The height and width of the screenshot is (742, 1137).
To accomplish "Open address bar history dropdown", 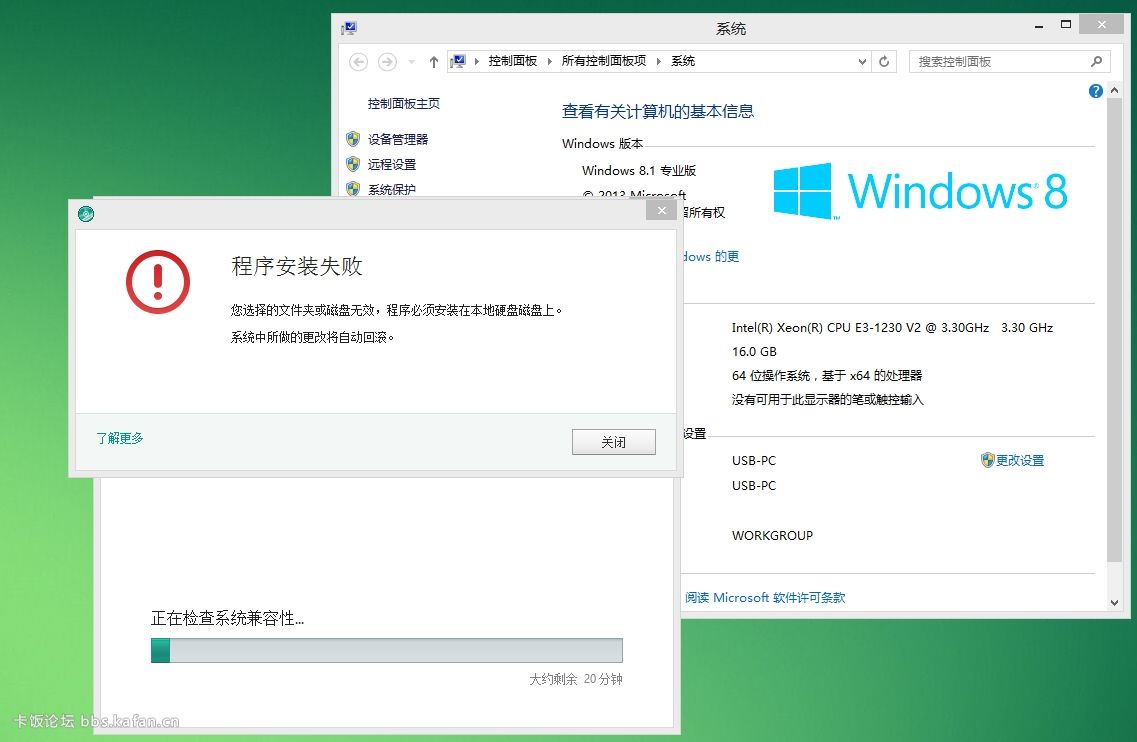I will pyautogui.click(x=862, y=62).
